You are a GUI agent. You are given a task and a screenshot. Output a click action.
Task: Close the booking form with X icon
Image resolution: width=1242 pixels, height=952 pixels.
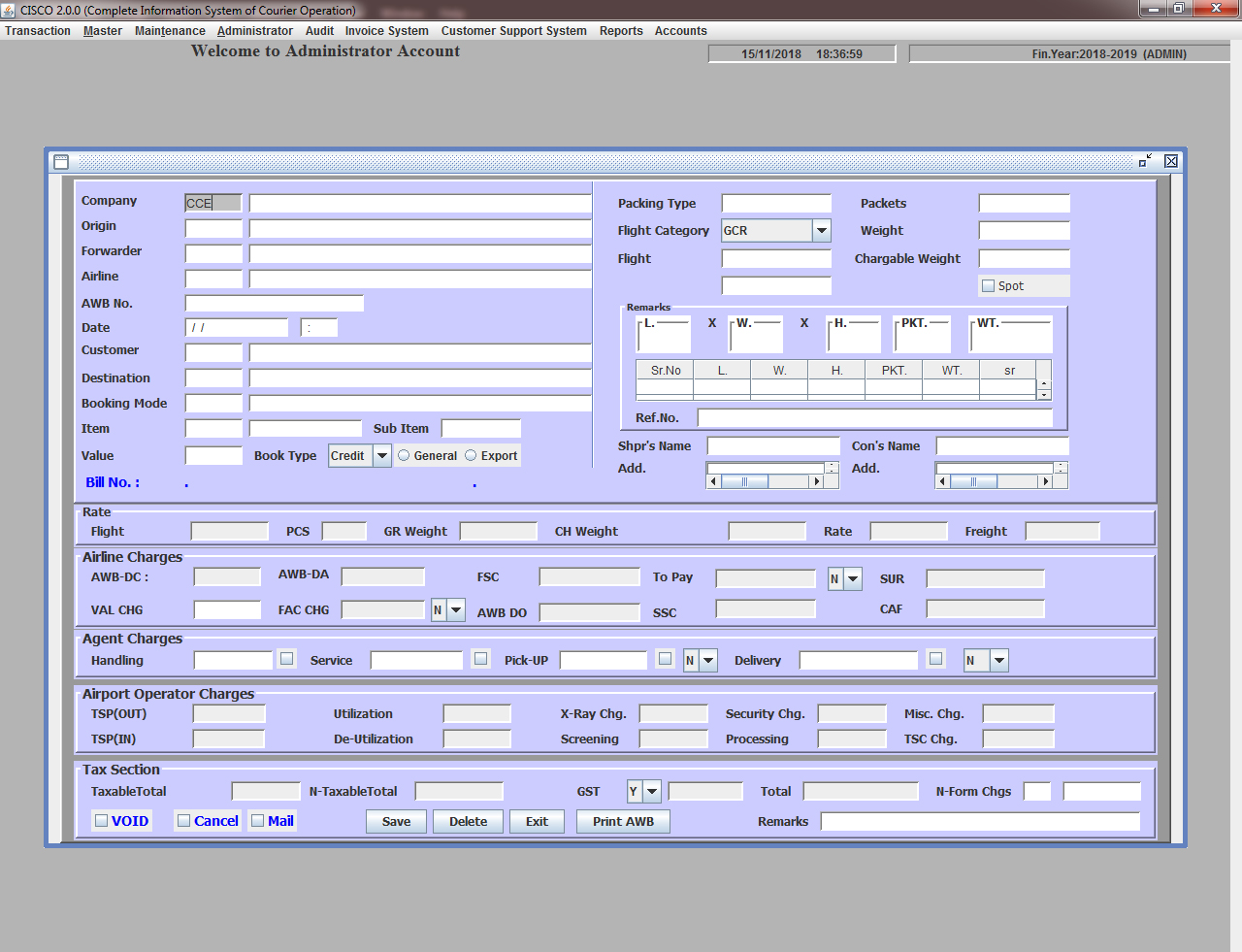pyautogui.click(x=1171, y=161)
